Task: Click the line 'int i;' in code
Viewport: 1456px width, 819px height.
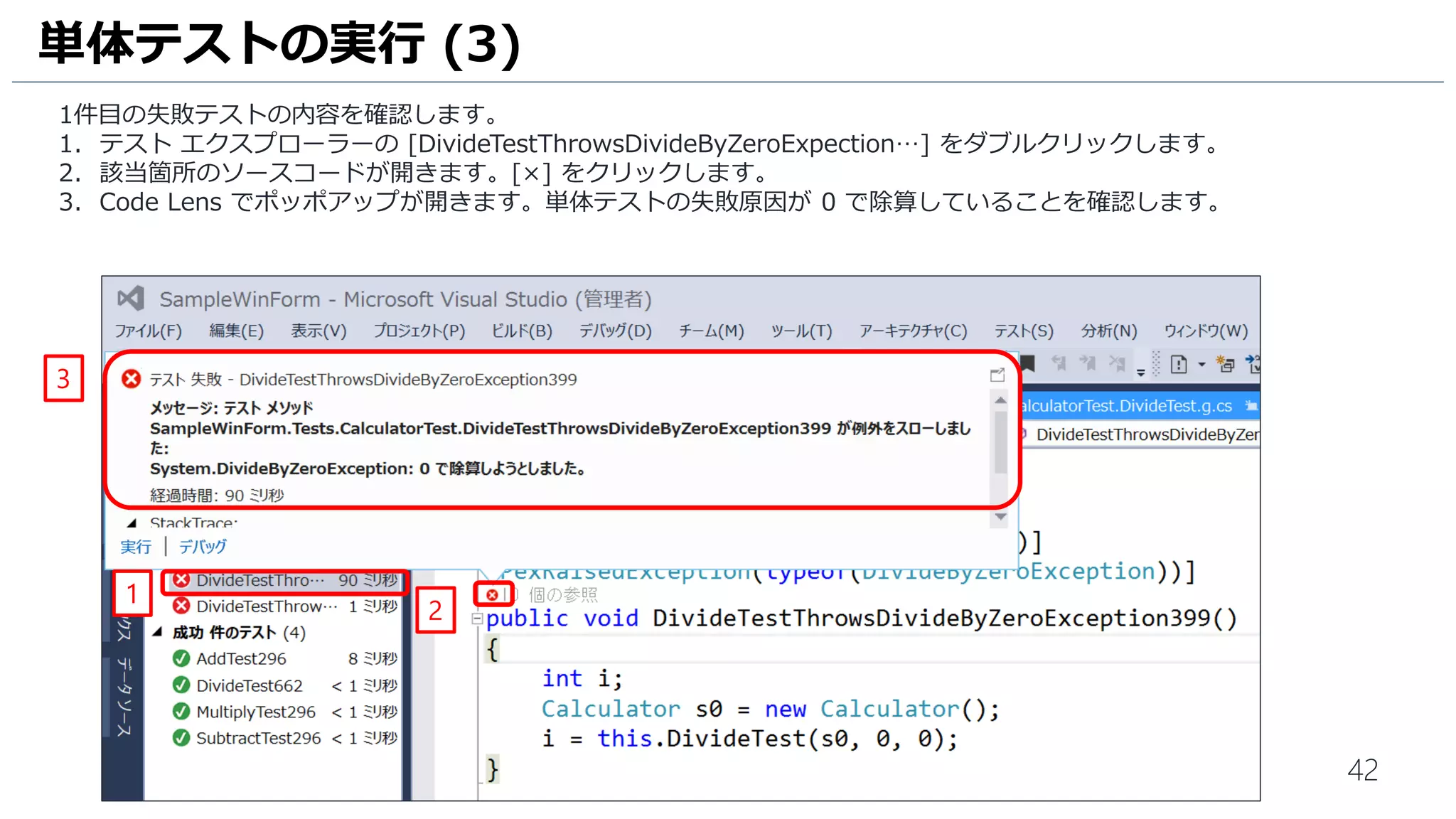Action: click(x=582, y=678)
